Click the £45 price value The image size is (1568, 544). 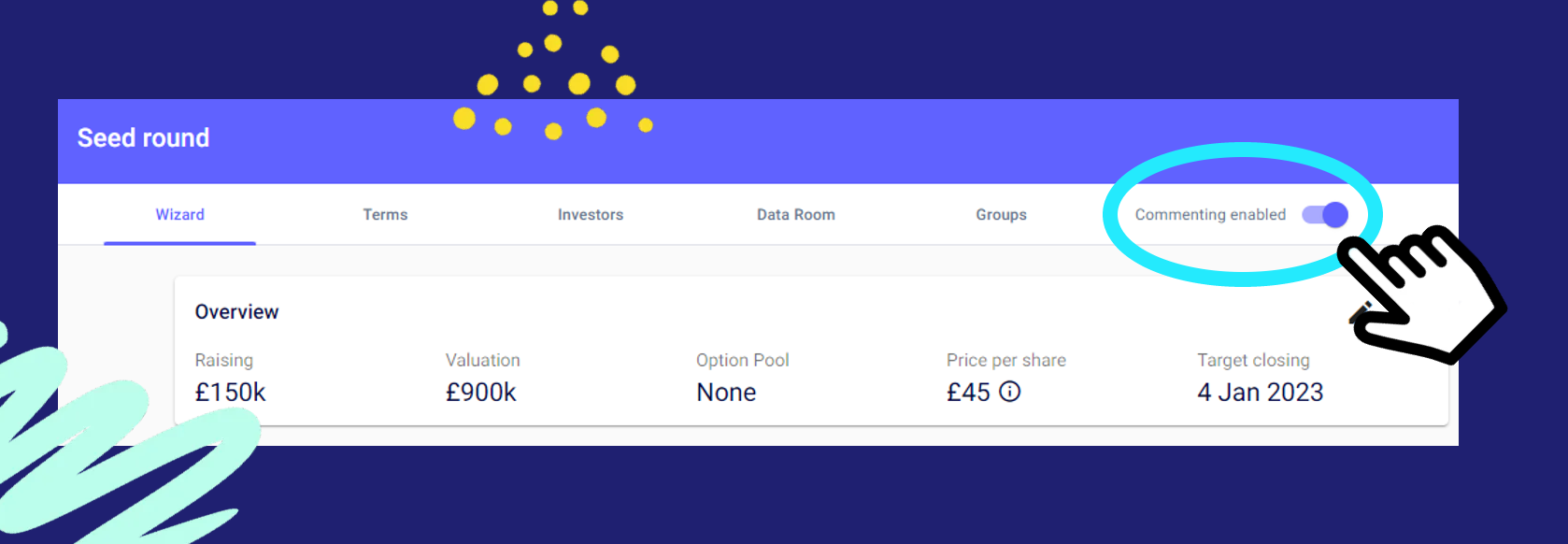pos(968,393)
